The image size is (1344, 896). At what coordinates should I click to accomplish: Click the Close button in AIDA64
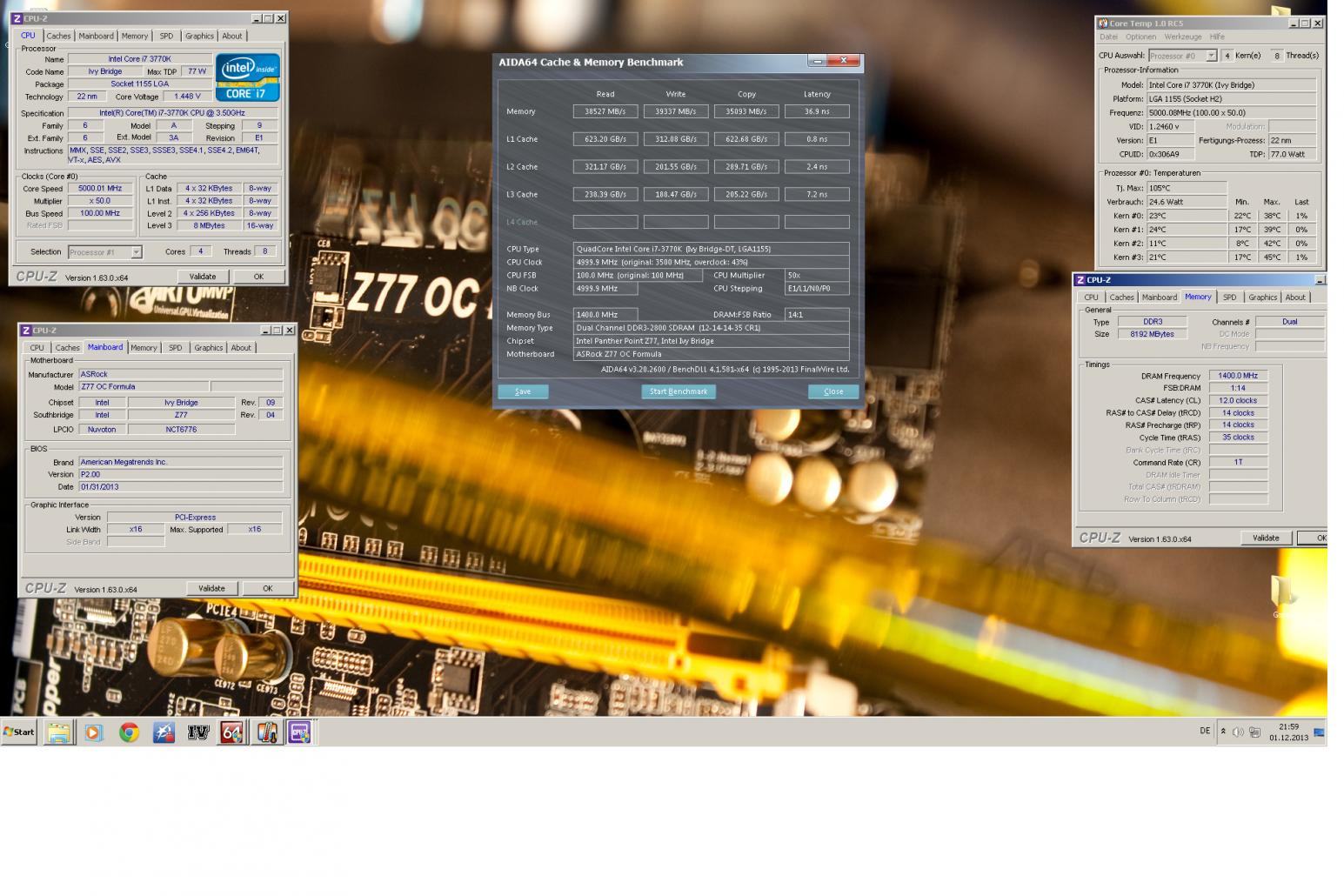click(833, 391)
